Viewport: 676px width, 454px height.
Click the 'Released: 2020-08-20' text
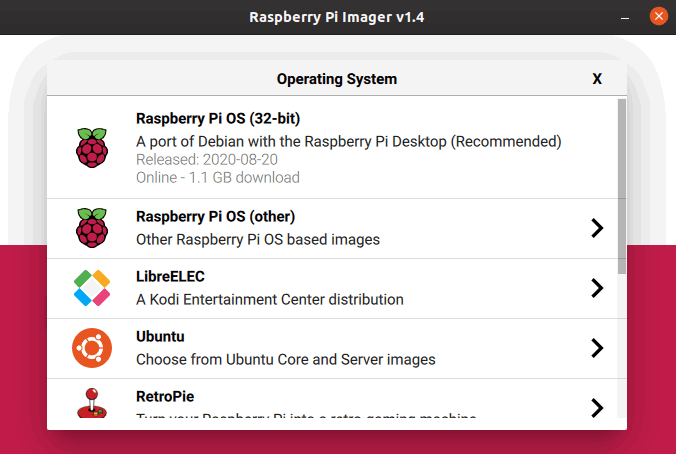[207, 160]
